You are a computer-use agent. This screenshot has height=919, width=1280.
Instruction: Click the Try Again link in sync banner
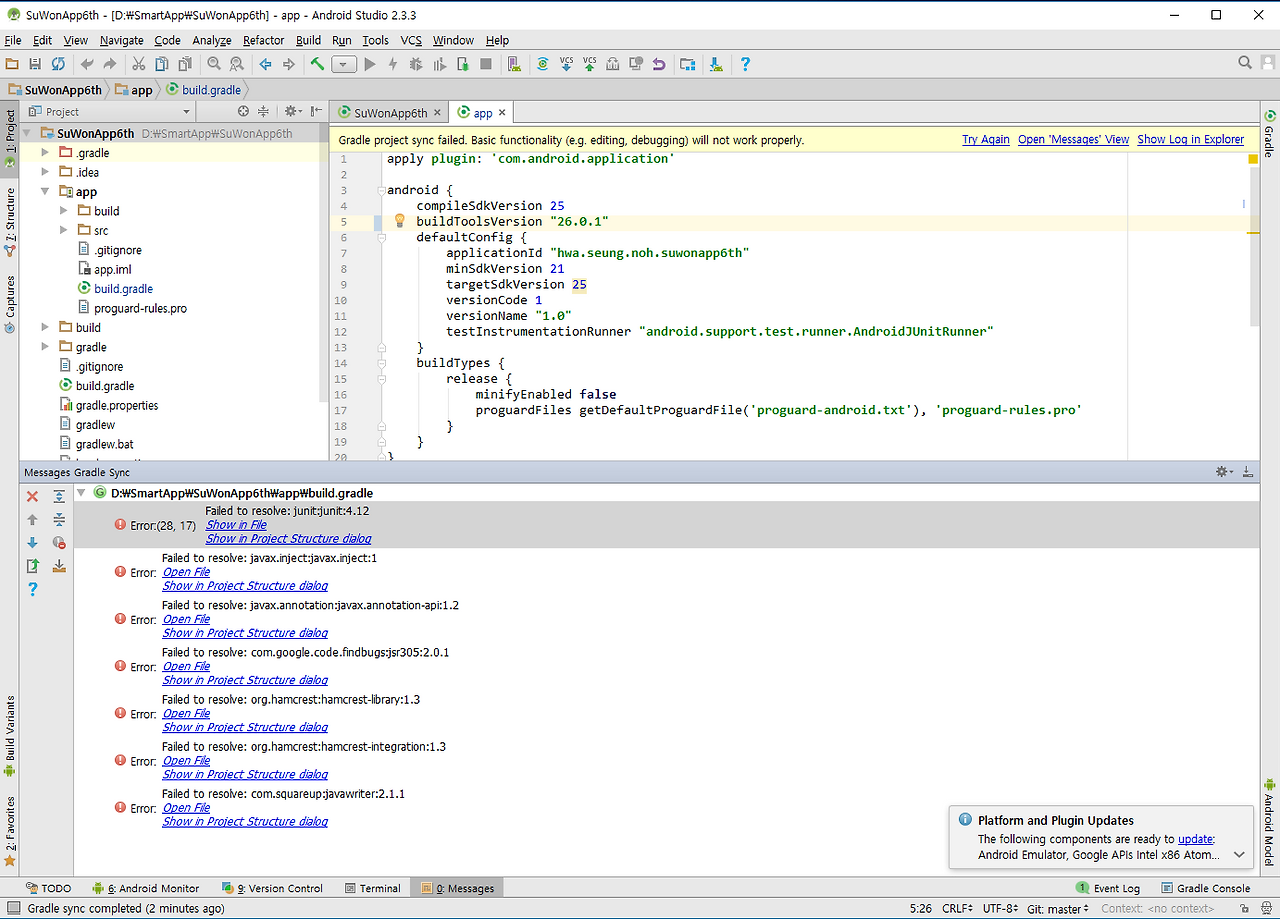985,140
